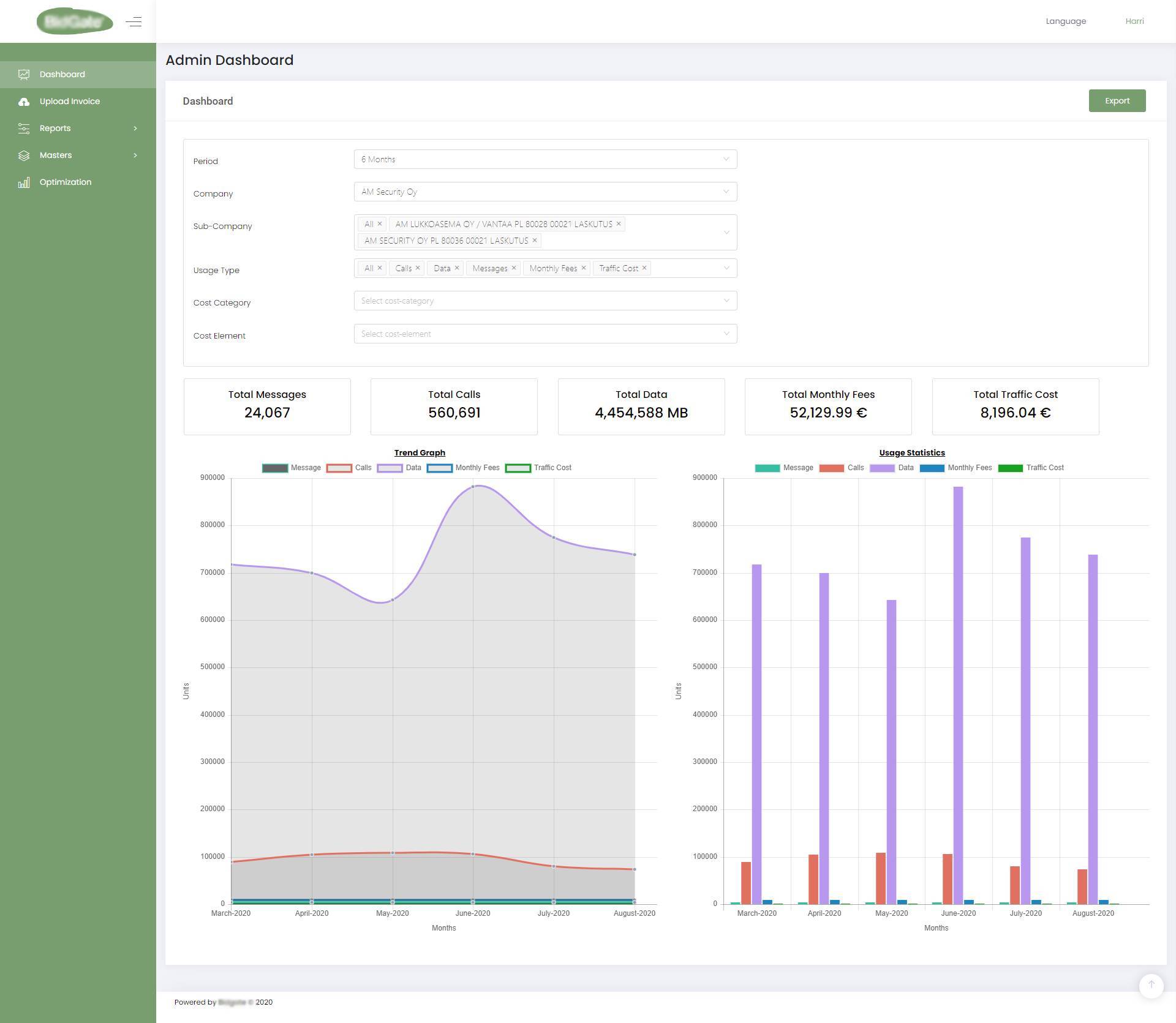The width and height of the screenshot is (1176, 1023).
Task: Open the Company dropdown
Action: [545, 192]
